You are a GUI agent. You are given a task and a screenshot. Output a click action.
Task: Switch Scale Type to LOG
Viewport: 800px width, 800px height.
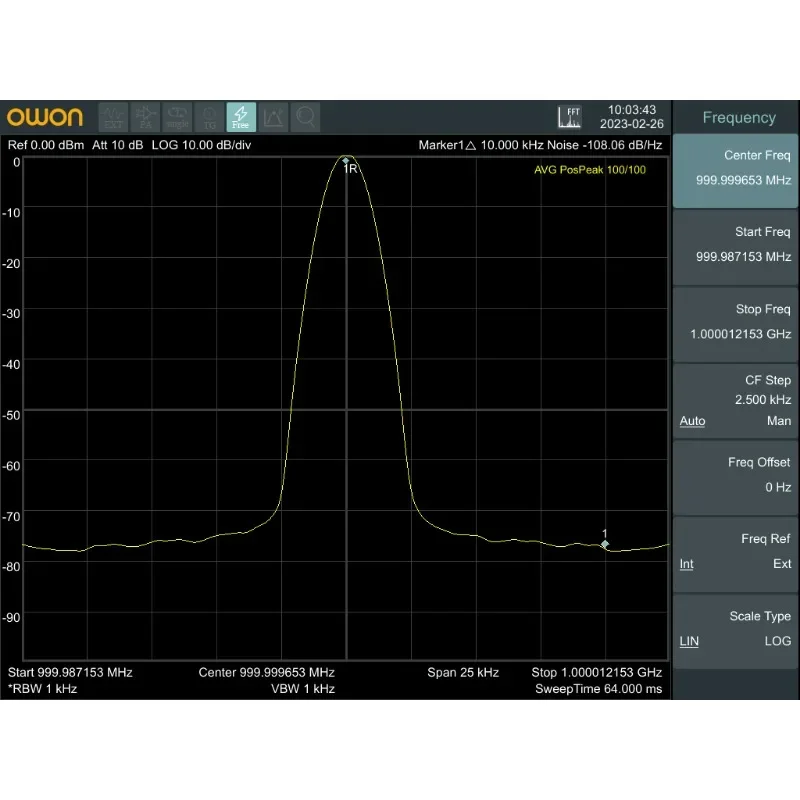777,641
